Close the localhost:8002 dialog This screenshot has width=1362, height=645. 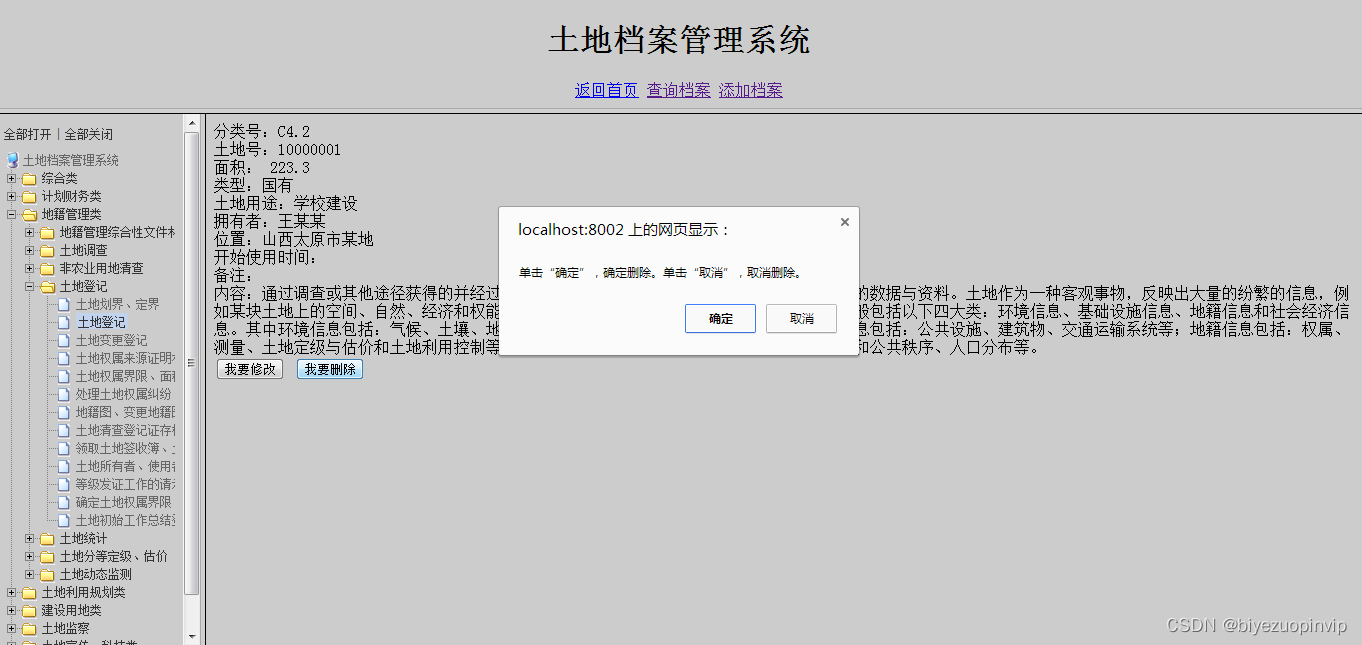(x=844, y=222)
